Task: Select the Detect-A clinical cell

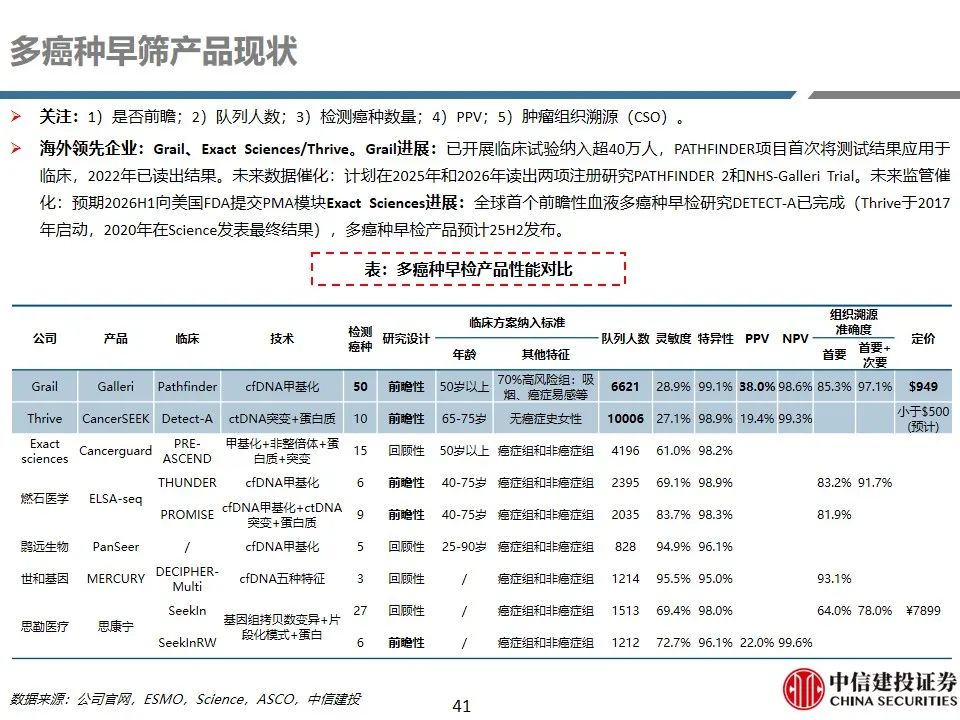Action: [187, 419]
